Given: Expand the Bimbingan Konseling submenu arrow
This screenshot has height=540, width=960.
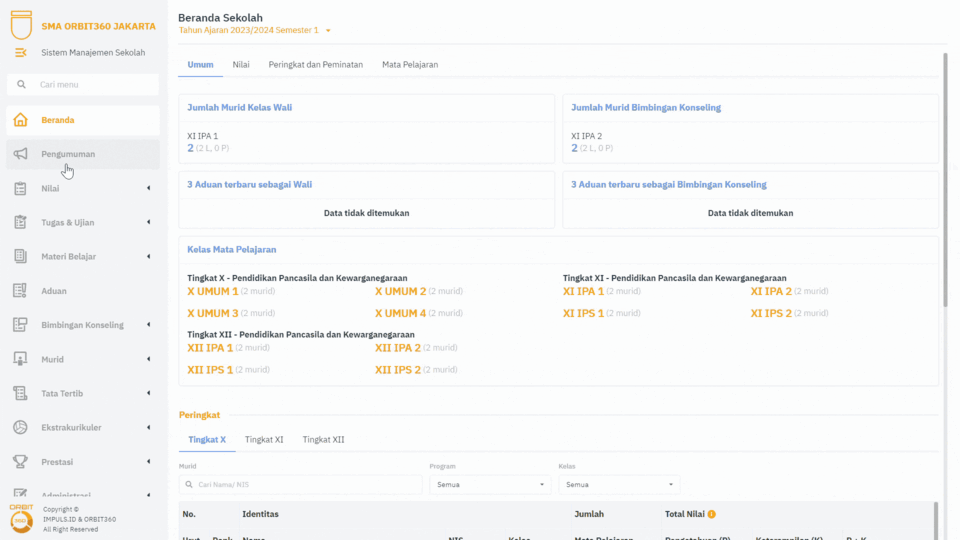Looking at the screenshot, I should click(148, 325).
